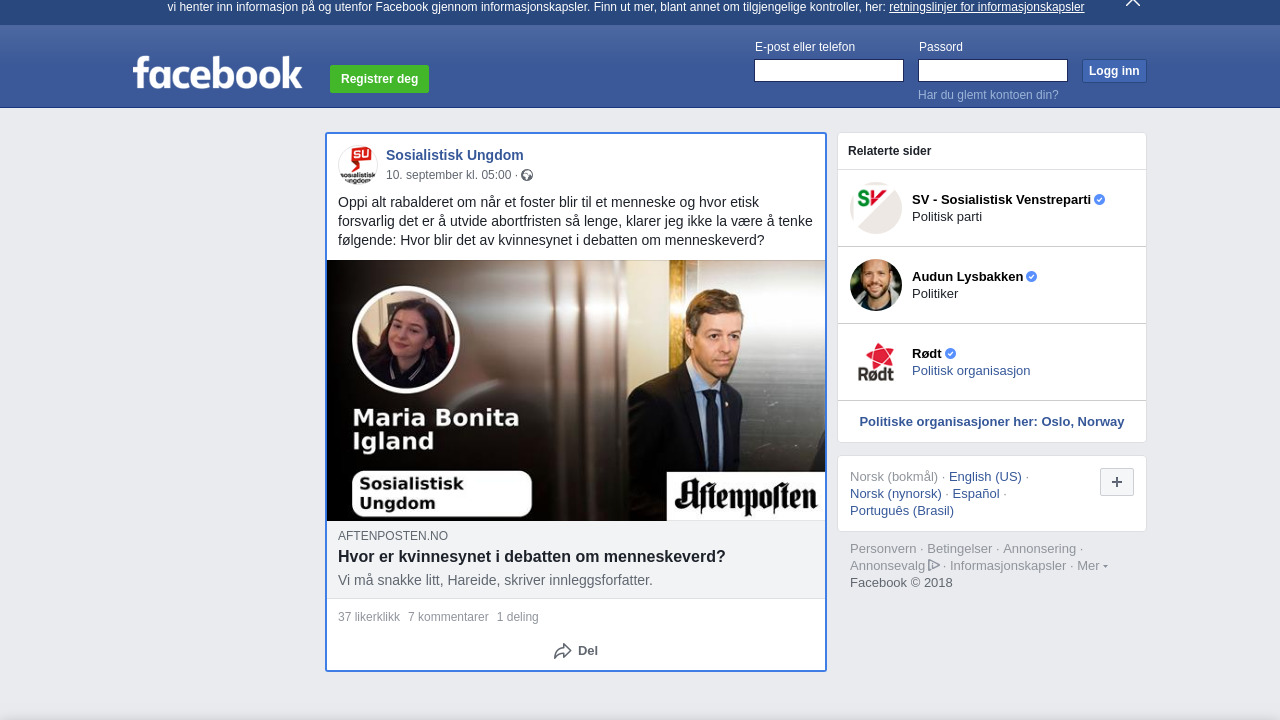Expand the Mer footer dropdown
Viewport: 1280px width, 720px height.
pos(1092,565)
